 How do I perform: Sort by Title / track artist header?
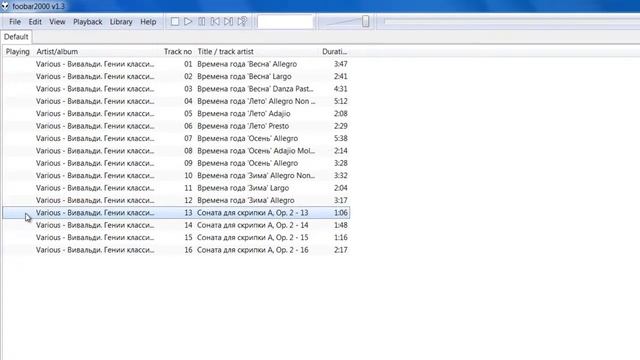click(256, 52)
